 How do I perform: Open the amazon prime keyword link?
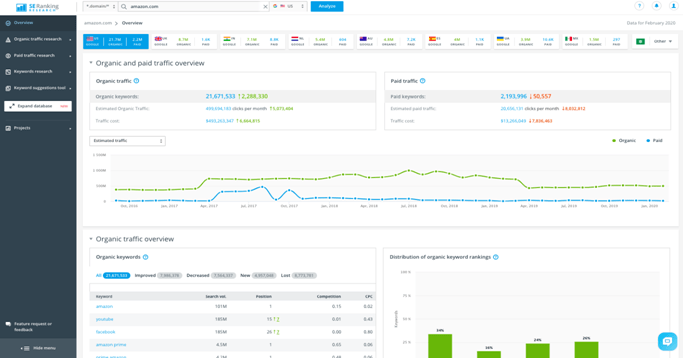coord(111,345)
